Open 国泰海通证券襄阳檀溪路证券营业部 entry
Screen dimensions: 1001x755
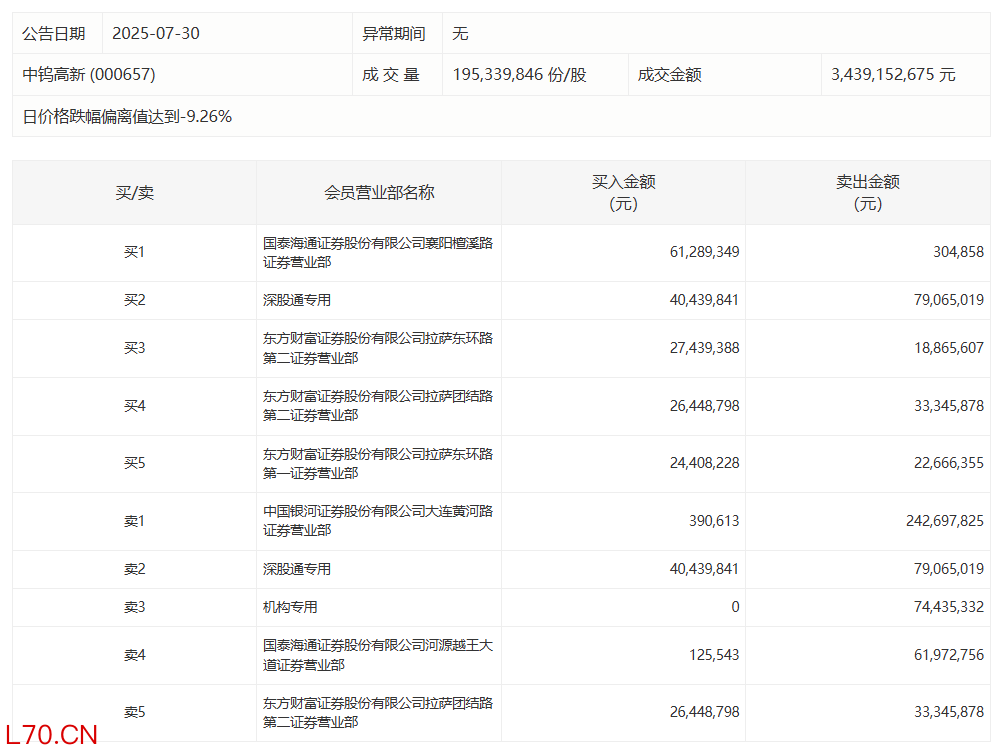pyautogui.click(x=377, y=252)
